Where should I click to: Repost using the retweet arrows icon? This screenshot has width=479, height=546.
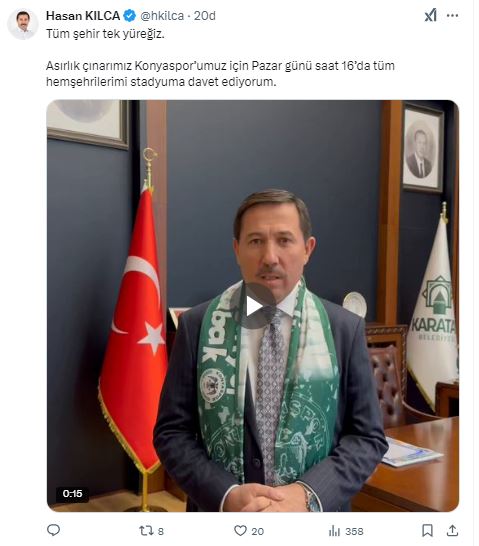[x=146, y=531]
